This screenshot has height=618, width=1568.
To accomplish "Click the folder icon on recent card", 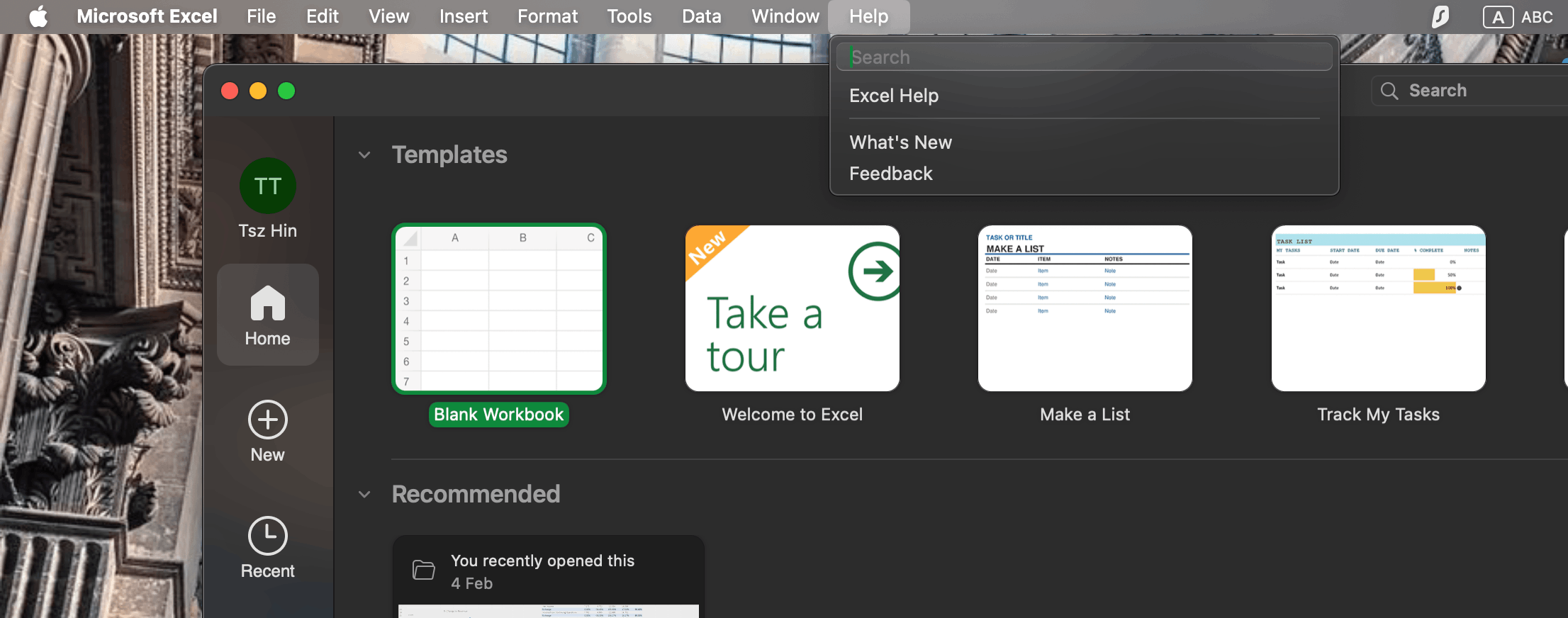I will 424,570.
